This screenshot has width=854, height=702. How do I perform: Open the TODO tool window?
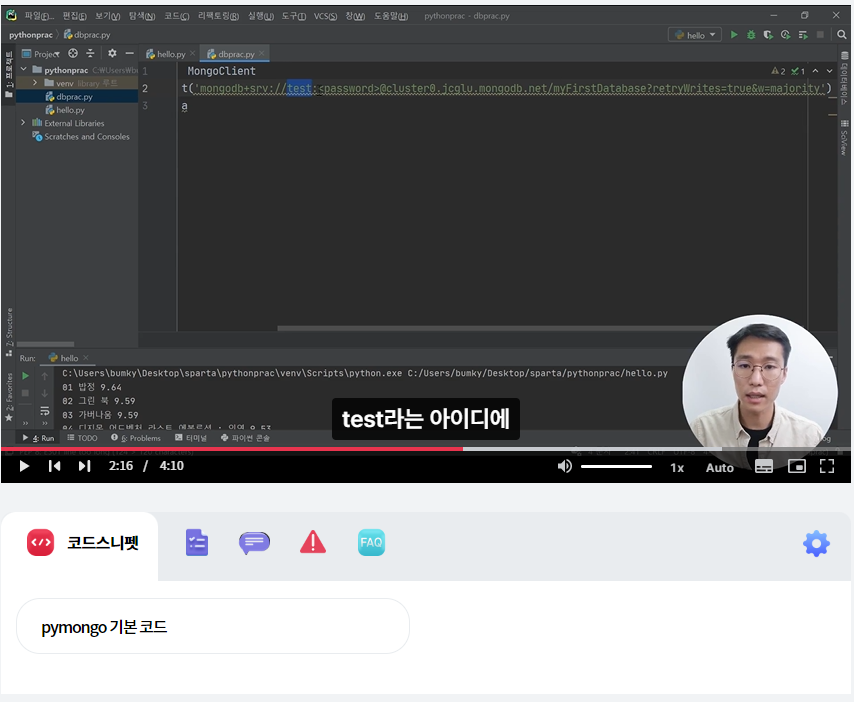[x=82, y=438]
